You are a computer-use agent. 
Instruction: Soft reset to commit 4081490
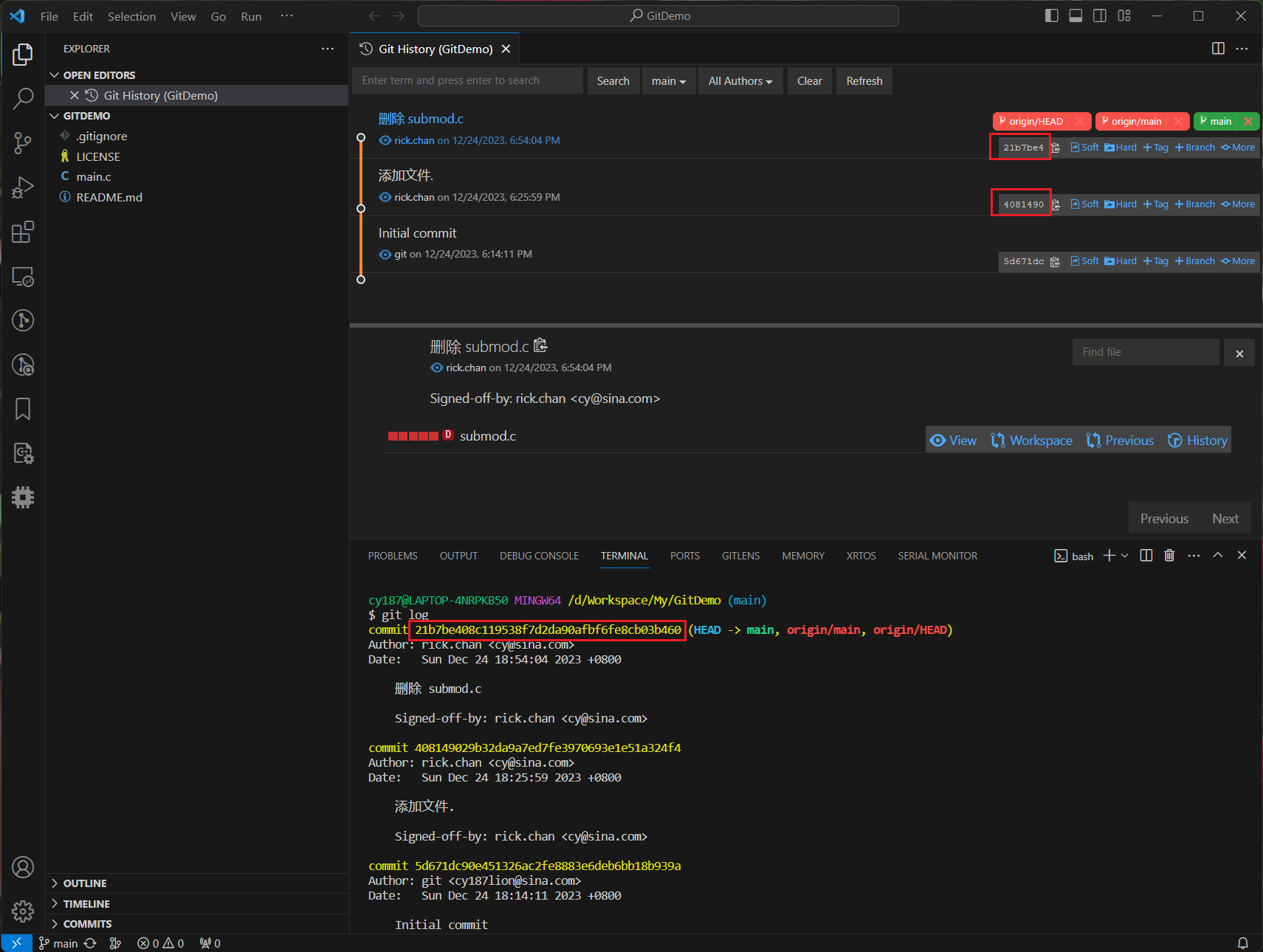(1085, 204)
